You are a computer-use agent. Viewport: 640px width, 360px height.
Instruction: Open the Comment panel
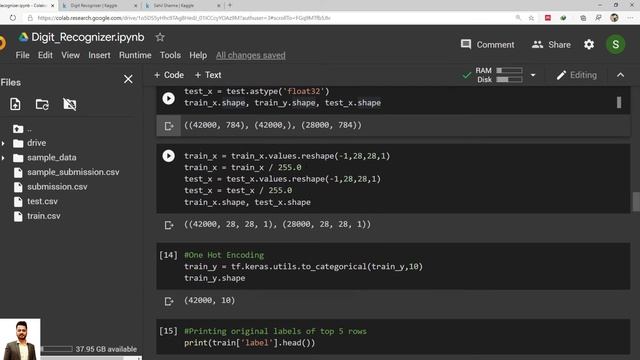pos(487,44)
